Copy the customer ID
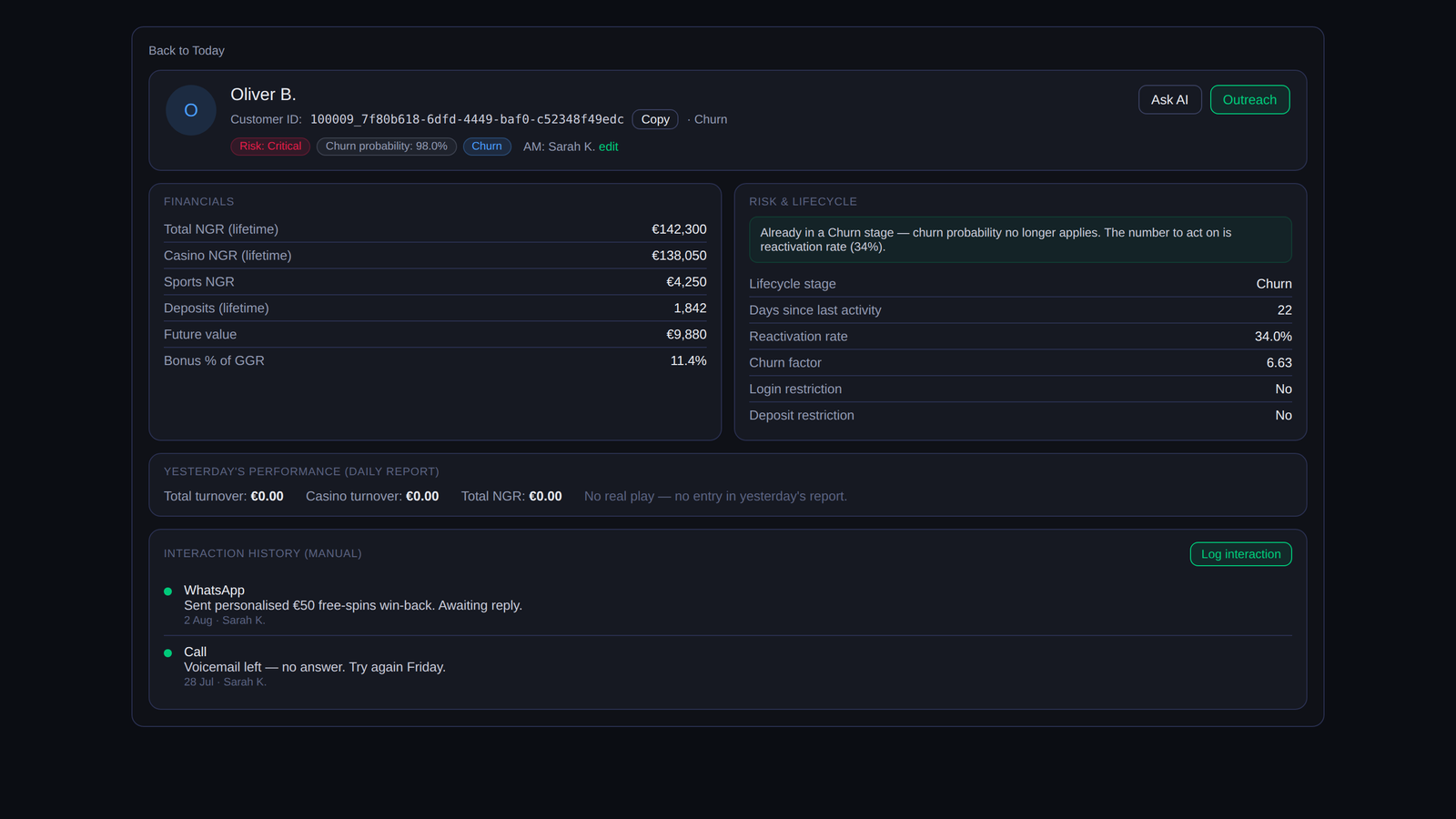The height and width of the screenshot is (819, 1456). [655, 119]
